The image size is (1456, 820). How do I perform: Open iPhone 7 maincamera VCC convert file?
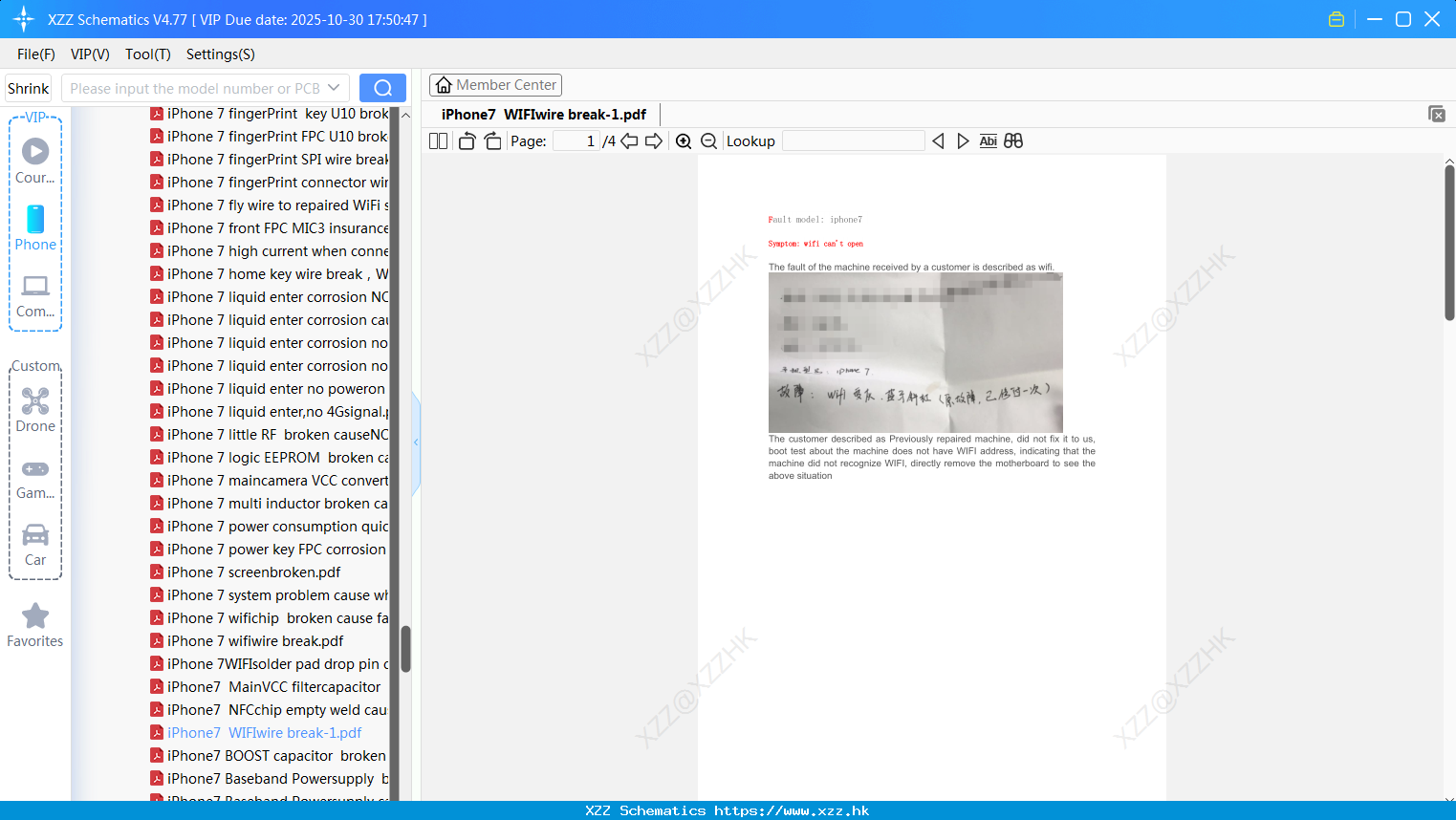270,481
